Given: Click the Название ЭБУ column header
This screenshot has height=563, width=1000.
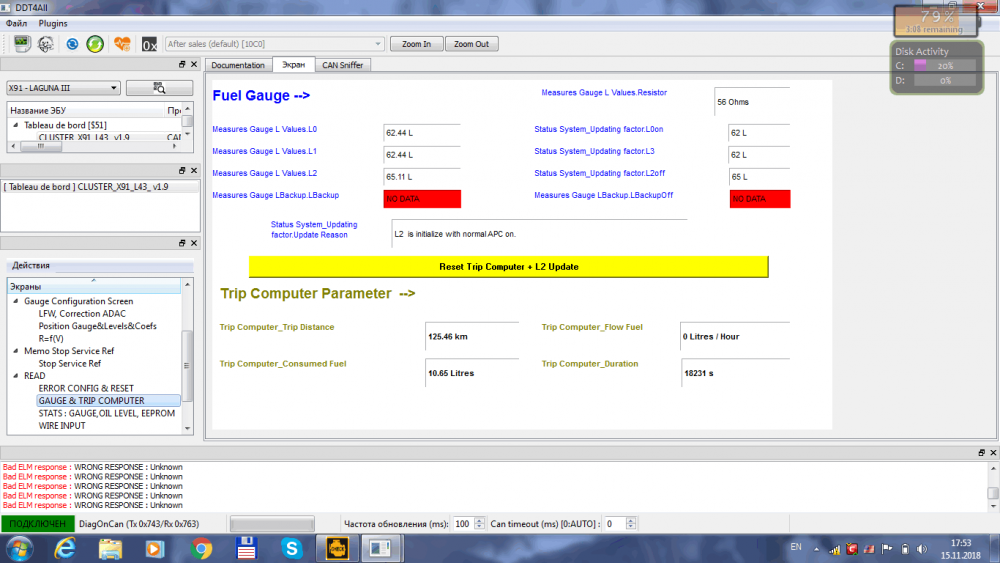Looking at the screenshot, I should pyautogui.click(x=85, y=110).
